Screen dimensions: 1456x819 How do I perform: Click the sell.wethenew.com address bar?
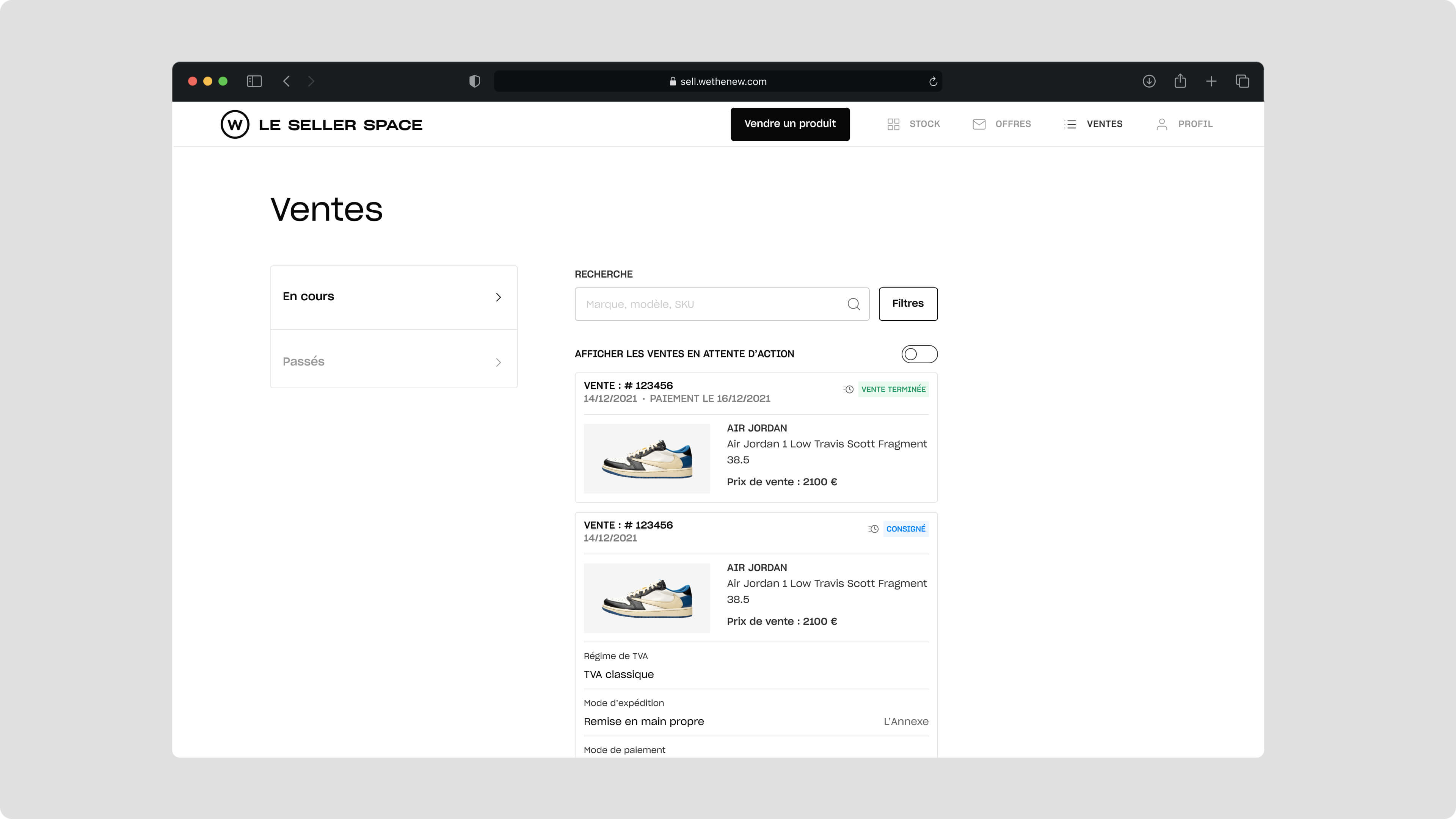coord(718,82)
